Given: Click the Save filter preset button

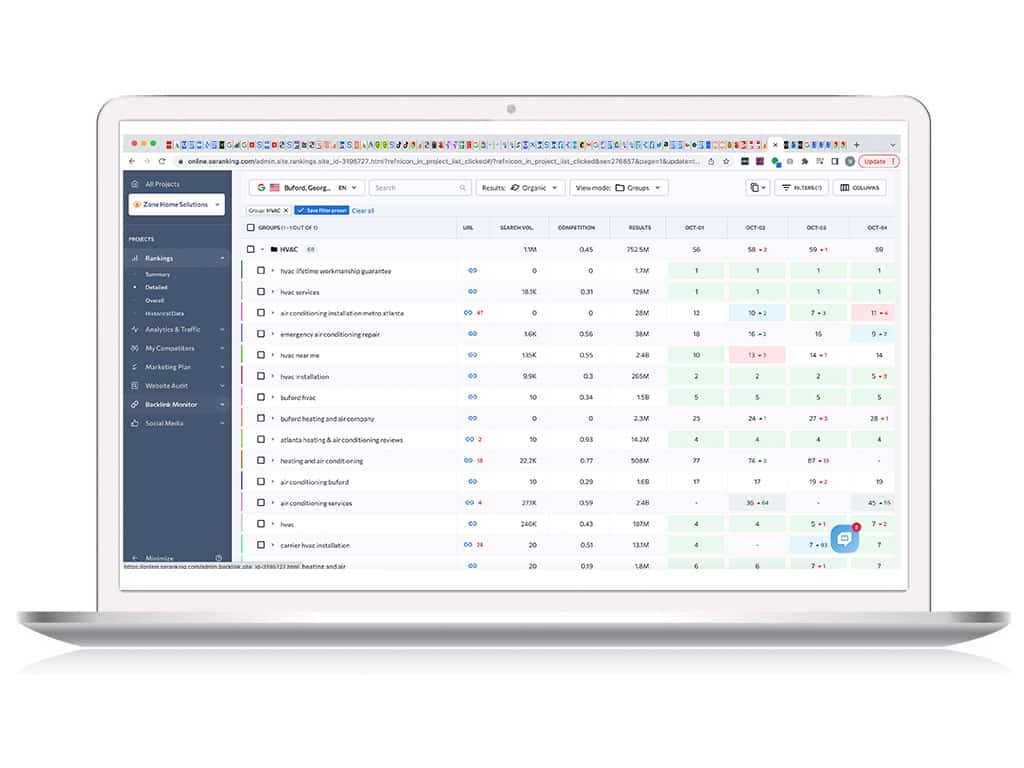Looking at the screenshot, I should [x=321, y=210].
